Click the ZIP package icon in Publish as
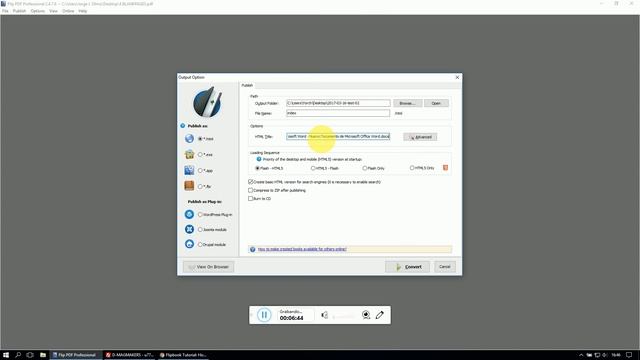640x360 pixels. coord(189,154)
